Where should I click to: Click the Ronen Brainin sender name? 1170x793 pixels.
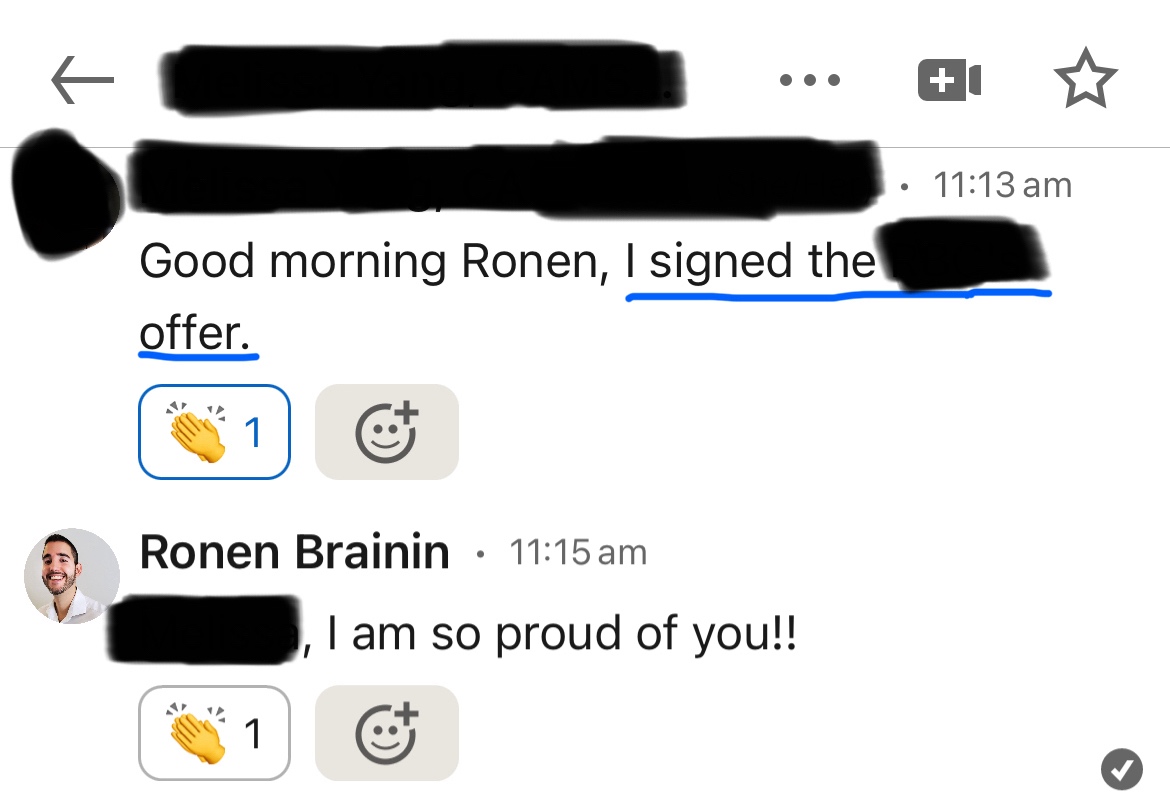click(294, 553)
